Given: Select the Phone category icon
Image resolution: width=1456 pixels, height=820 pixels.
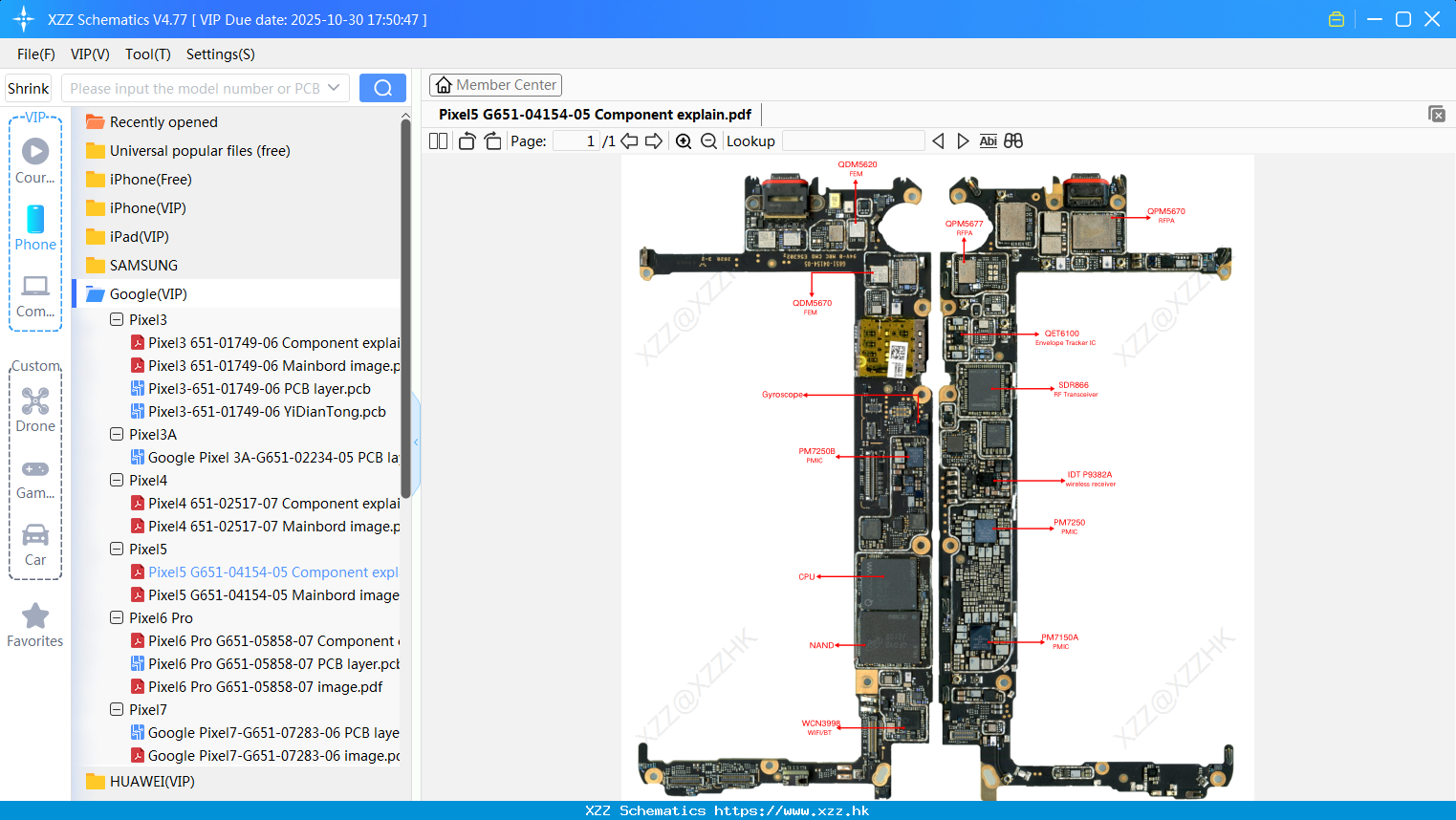Looking at the screenshot, I should tap(35, 227).
